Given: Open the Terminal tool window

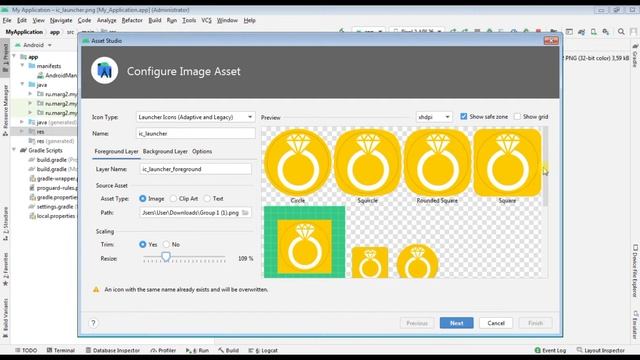Looking at the screenshot, I should pyautogui.click(x=60, y=350).
